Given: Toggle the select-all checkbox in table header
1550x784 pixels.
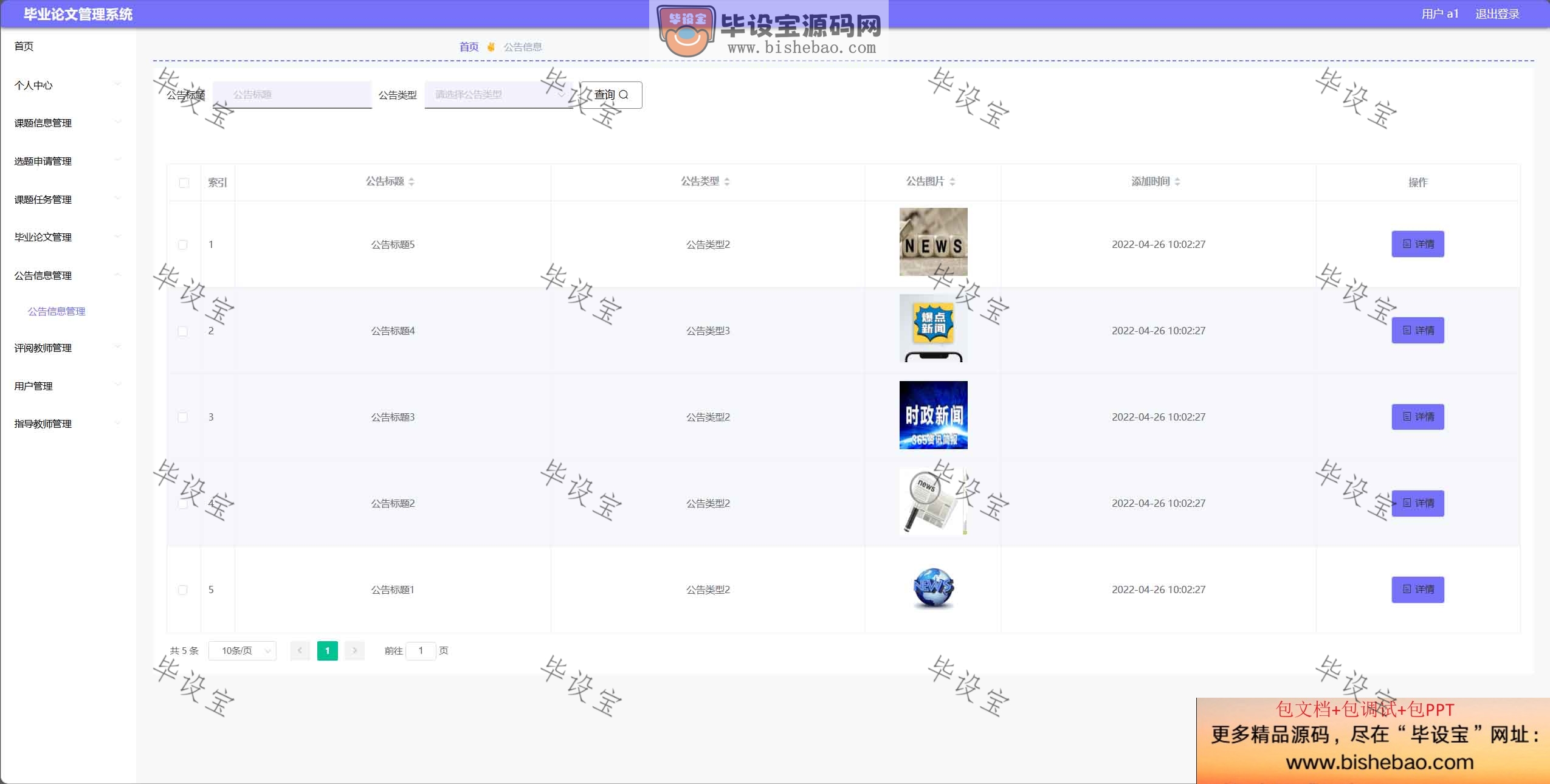Looking at the screenshot, I should [x=184, y=183].
